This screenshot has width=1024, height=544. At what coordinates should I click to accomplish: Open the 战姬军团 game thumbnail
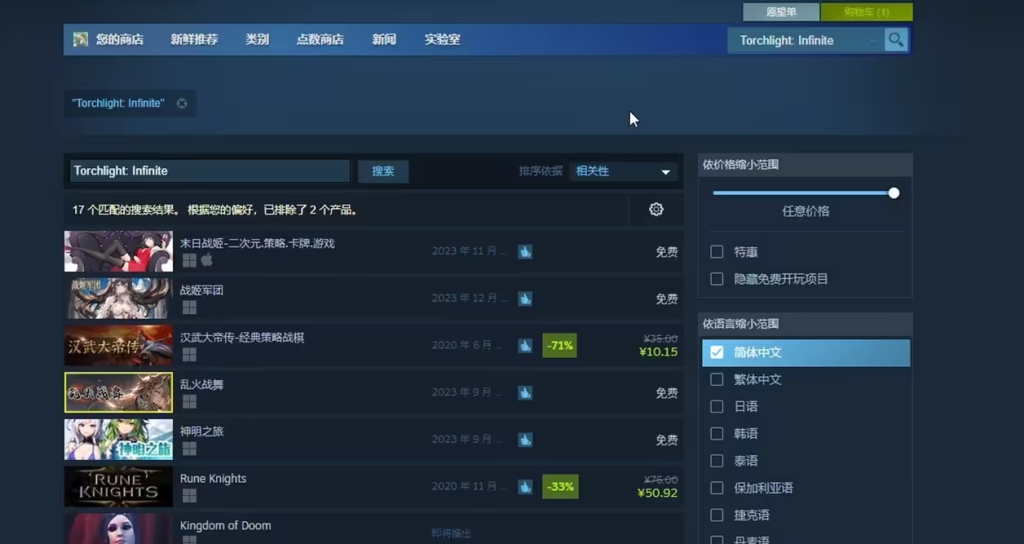click(119, 298)
